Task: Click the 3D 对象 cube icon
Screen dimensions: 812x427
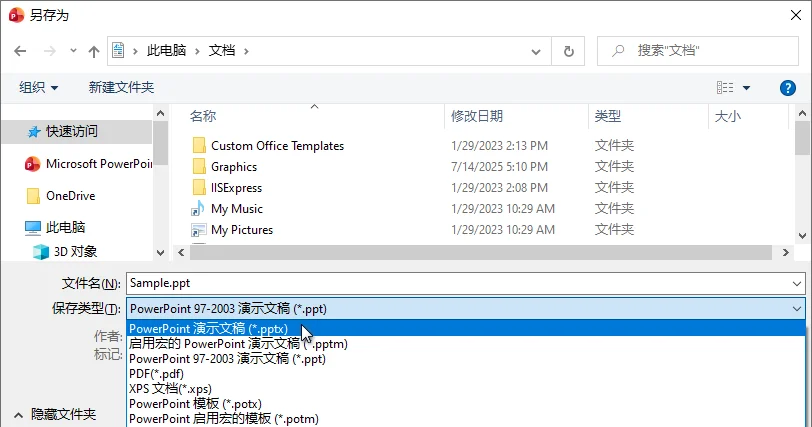Action: (x=40, y=252)
